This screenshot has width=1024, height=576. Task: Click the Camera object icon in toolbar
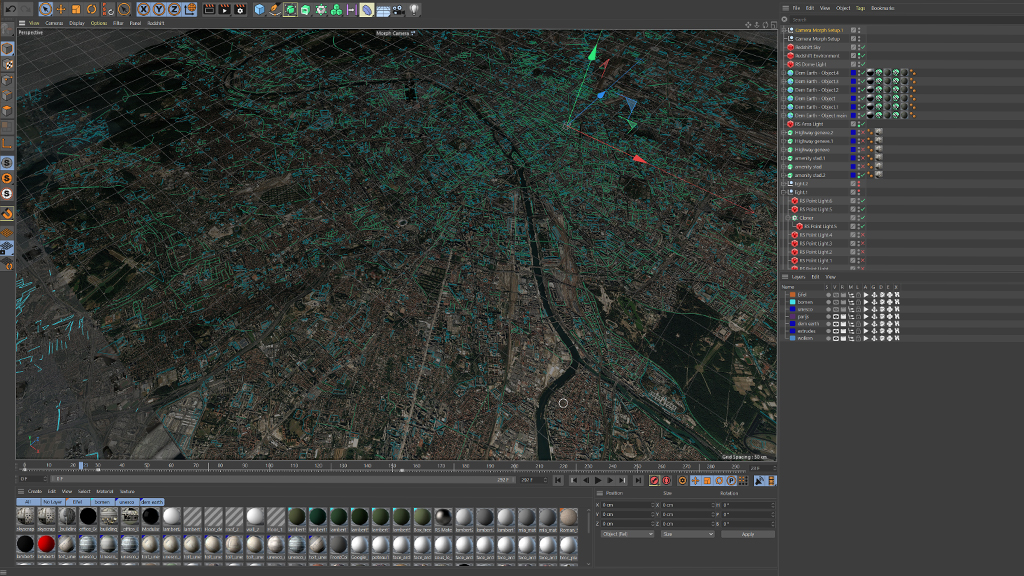(398, 9)
